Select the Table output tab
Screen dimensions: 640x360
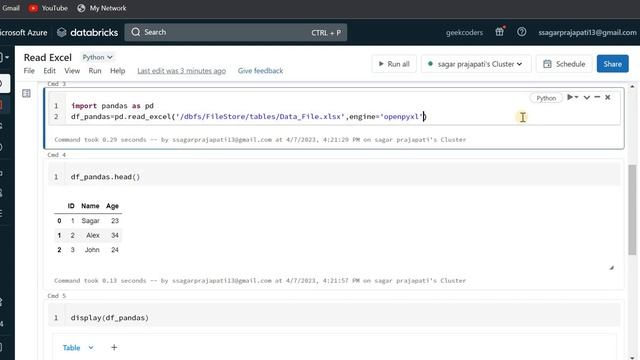pos(71,348)
